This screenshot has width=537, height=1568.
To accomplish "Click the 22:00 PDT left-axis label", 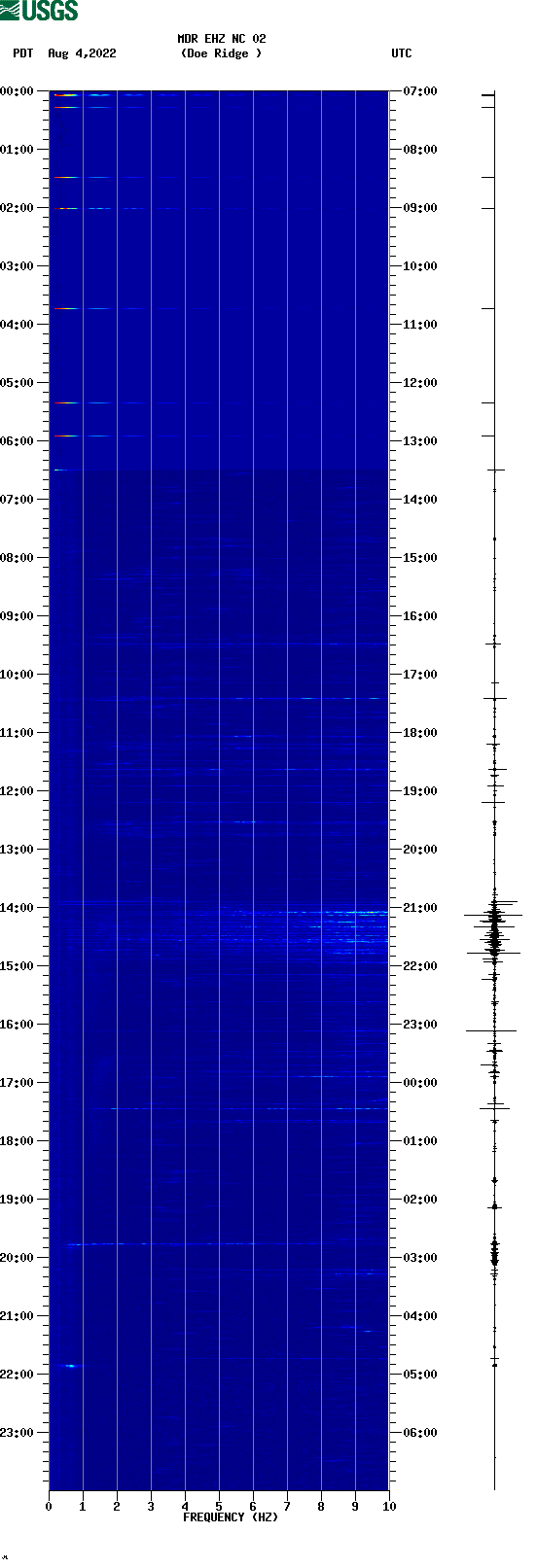I will click(x=17, y=1375).
